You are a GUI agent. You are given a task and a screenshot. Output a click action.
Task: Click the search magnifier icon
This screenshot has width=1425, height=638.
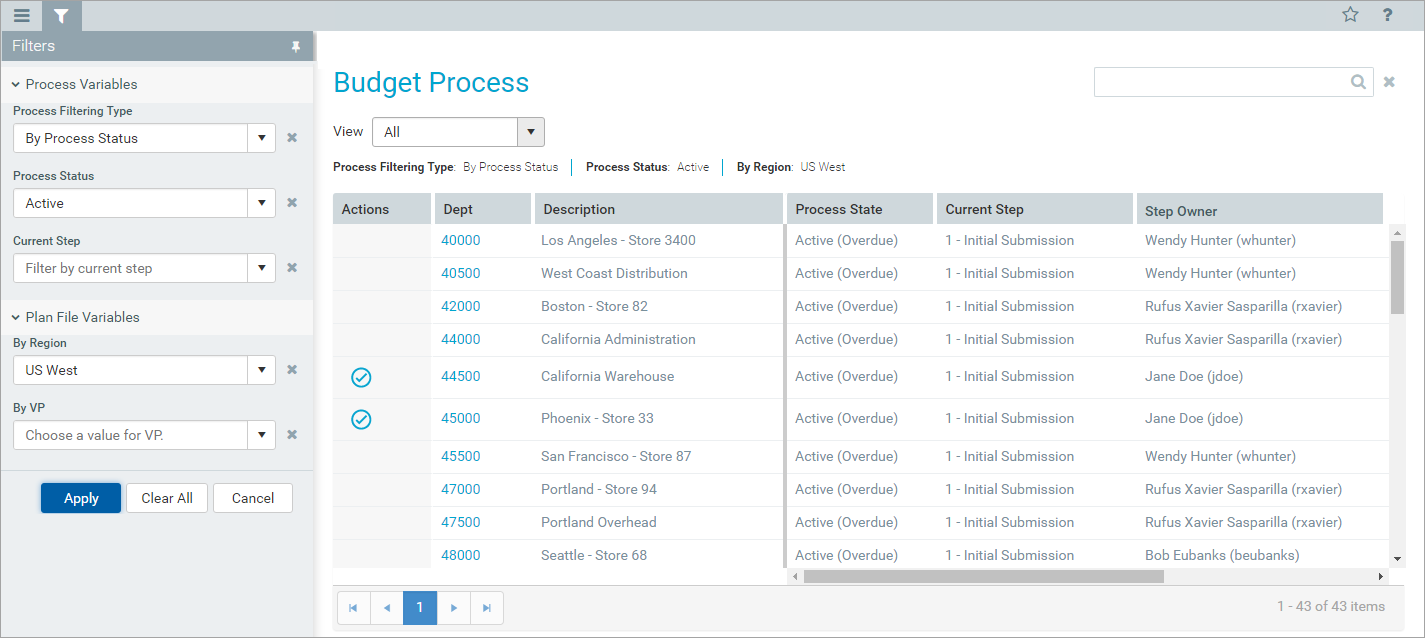click(x=1358, y=82)
